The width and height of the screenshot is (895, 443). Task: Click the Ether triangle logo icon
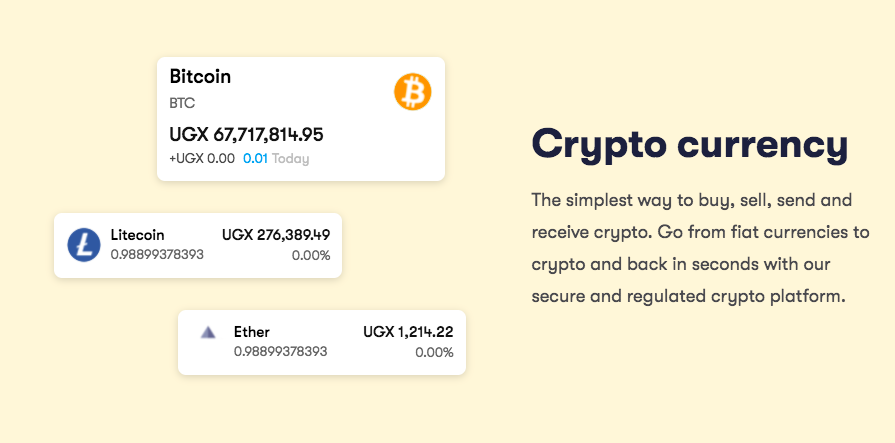coord(208,332)
